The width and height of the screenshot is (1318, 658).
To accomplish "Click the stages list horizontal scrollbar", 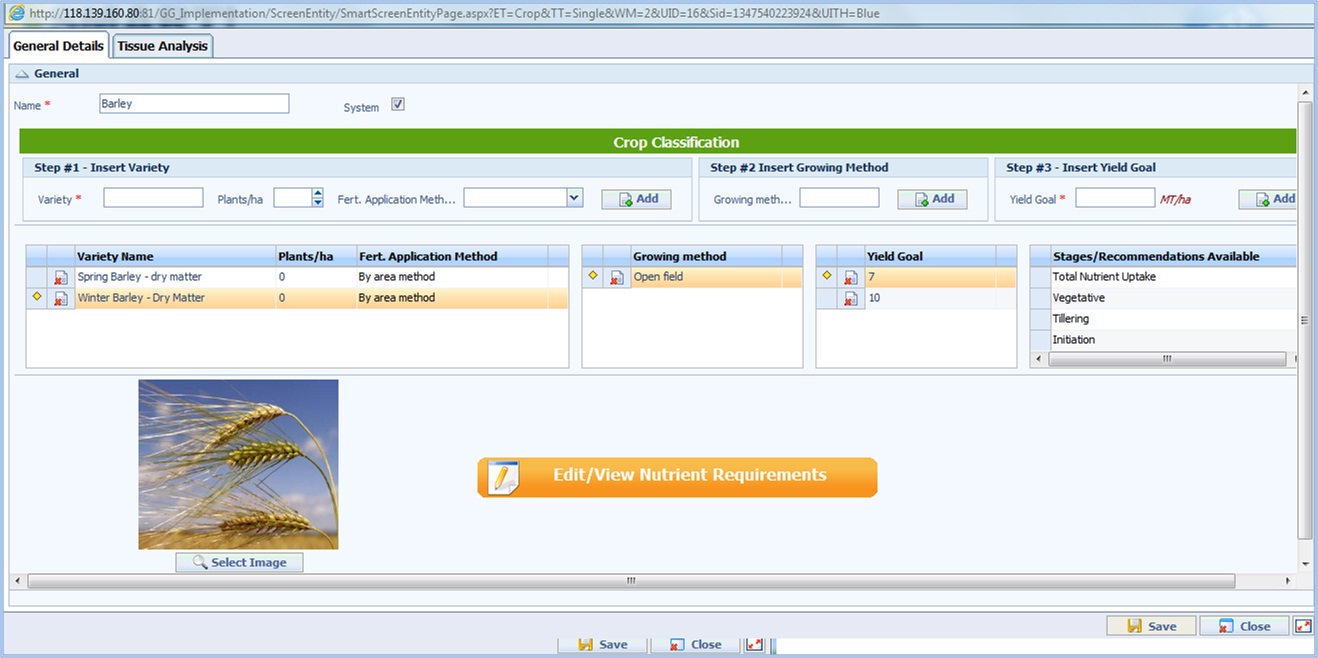I will coord(1166,358).
